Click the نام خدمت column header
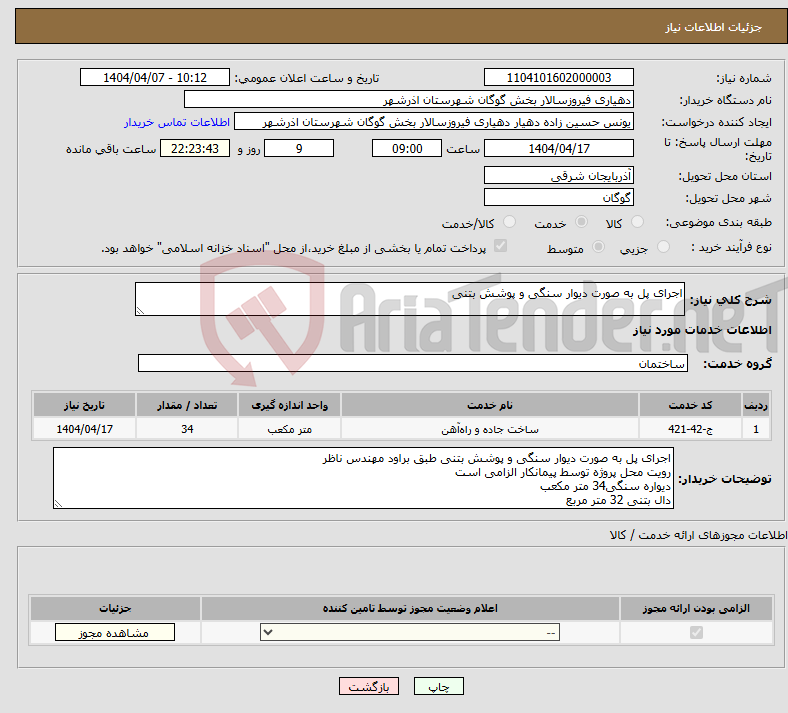The width and height of the screenshot is (788, 713). (489, 405)
